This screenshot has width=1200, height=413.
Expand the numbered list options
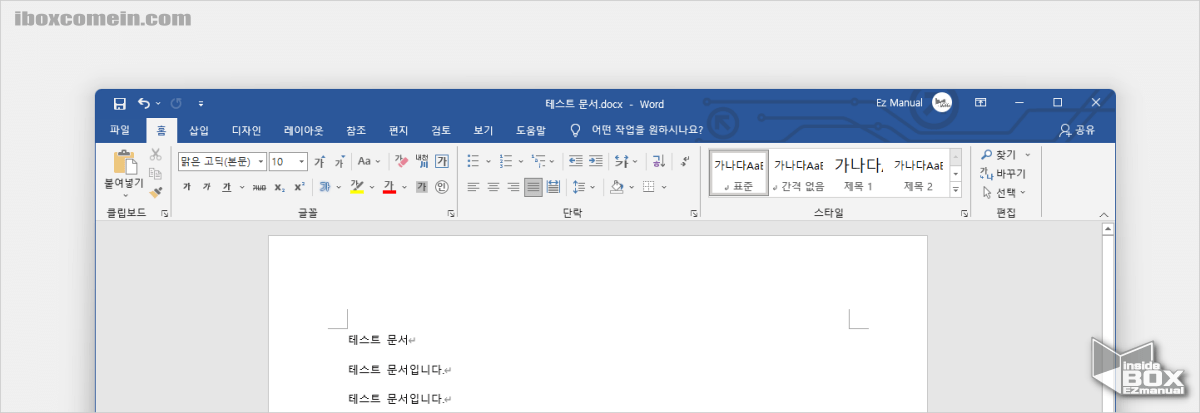520,161
